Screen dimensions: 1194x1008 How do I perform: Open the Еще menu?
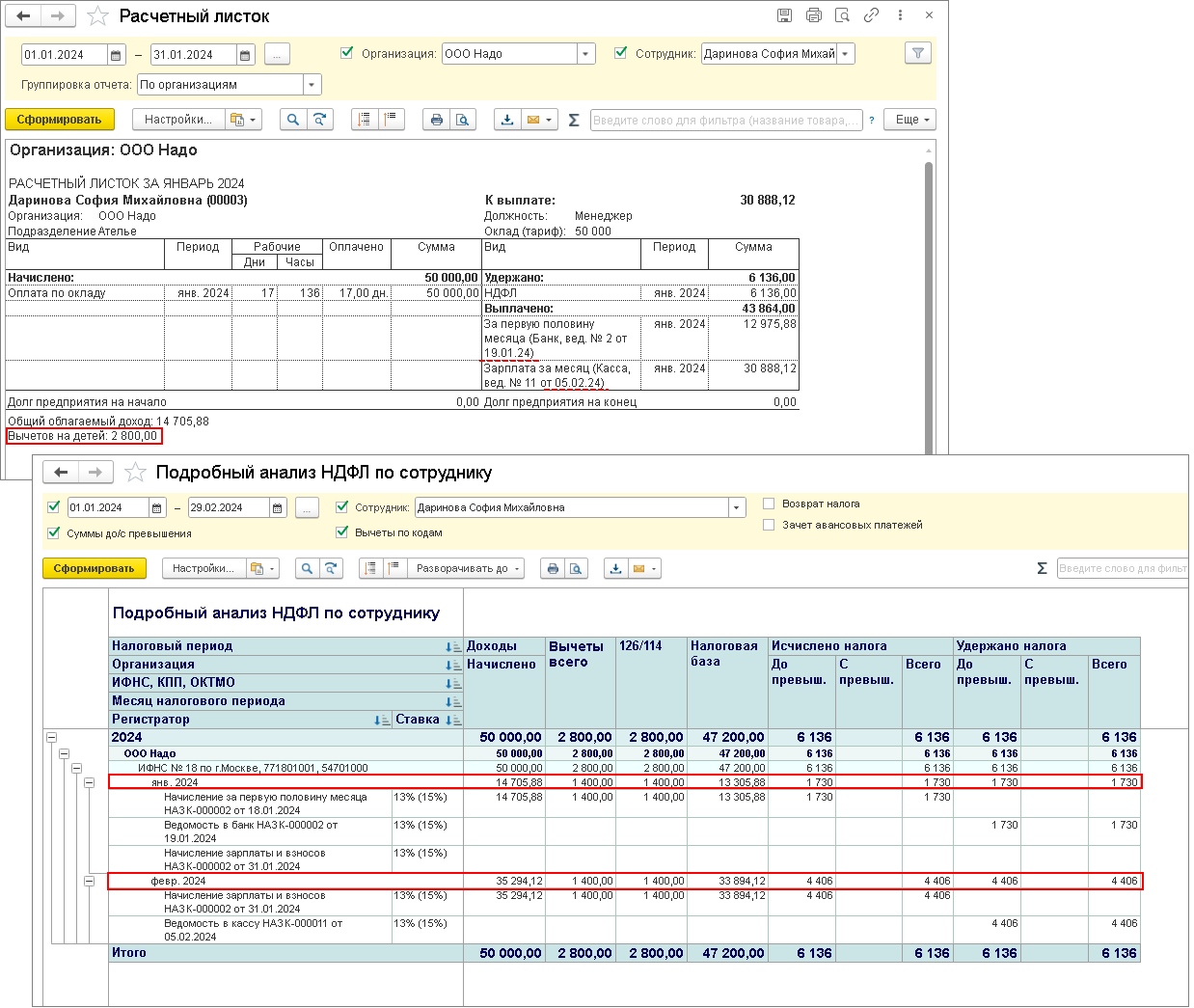(x=912, y=120)
